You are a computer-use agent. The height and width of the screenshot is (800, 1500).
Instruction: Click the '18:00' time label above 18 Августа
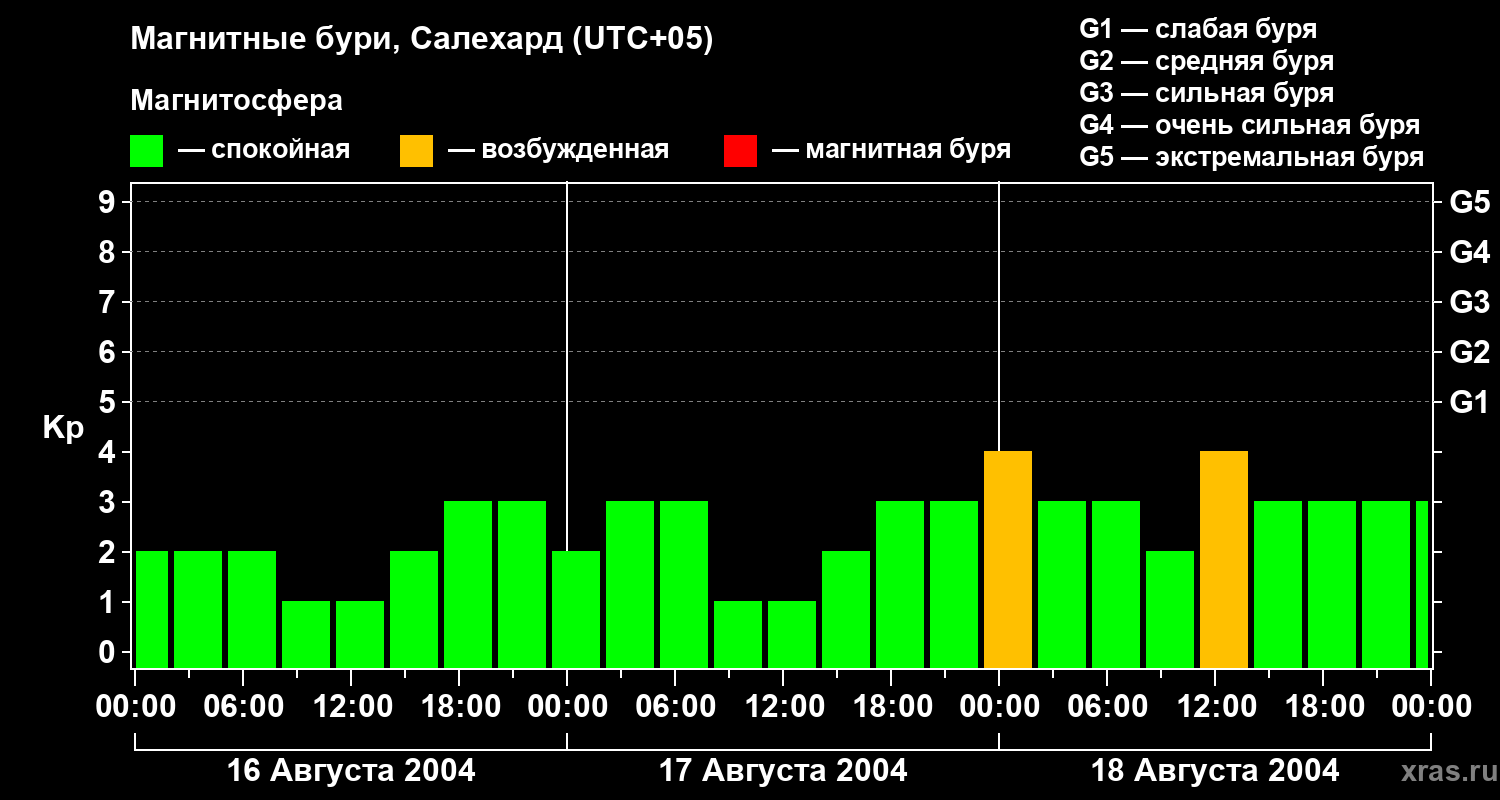point(1323,707)
